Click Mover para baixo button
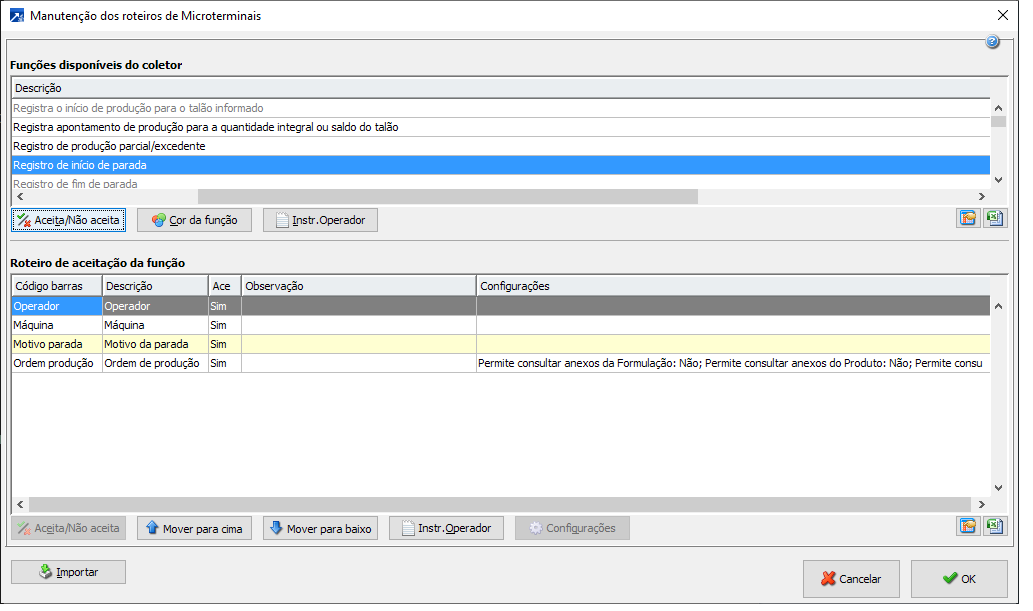The height and width of the screenshot is (611, 1033). [320, 528]
